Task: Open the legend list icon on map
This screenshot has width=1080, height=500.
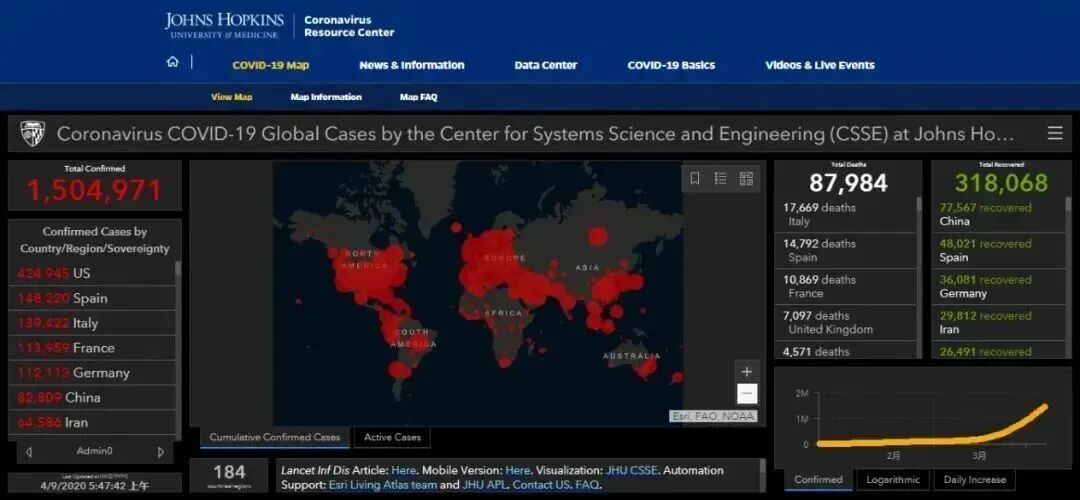Action: coord(720,179)
